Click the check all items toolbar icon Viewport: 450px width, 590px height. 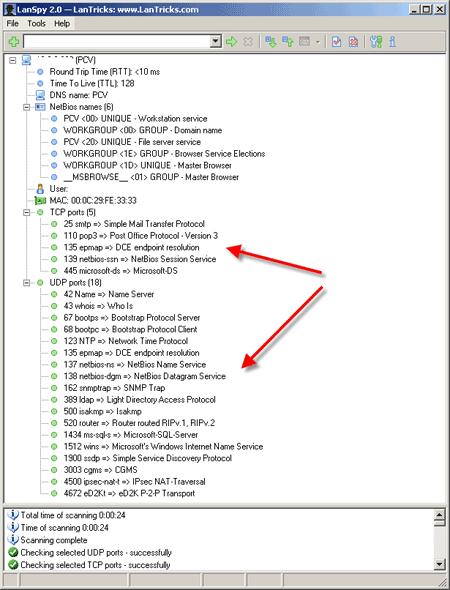336,42
